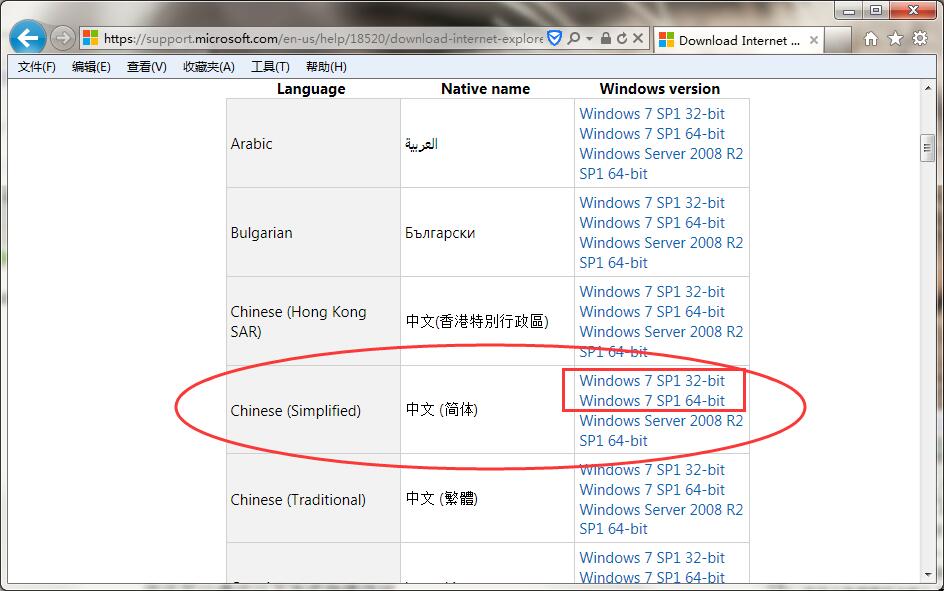Click the search magnifier in address bar
This screenshot has height=591, width=944.
pyautogui.click(x=574, y=39)
